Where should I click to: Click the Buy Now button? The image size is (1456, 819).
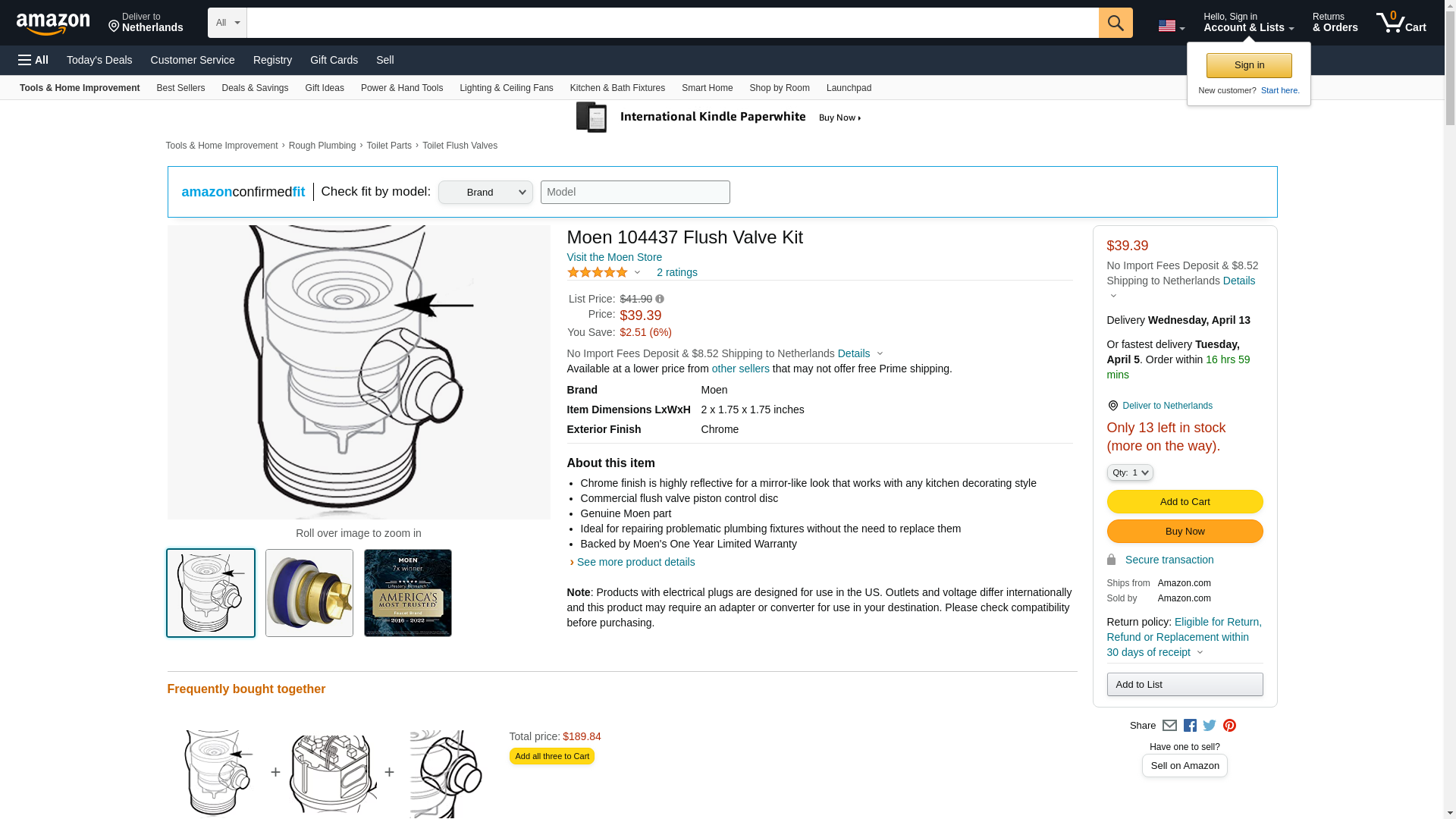pyautogui.click(x=1185, y=532)
